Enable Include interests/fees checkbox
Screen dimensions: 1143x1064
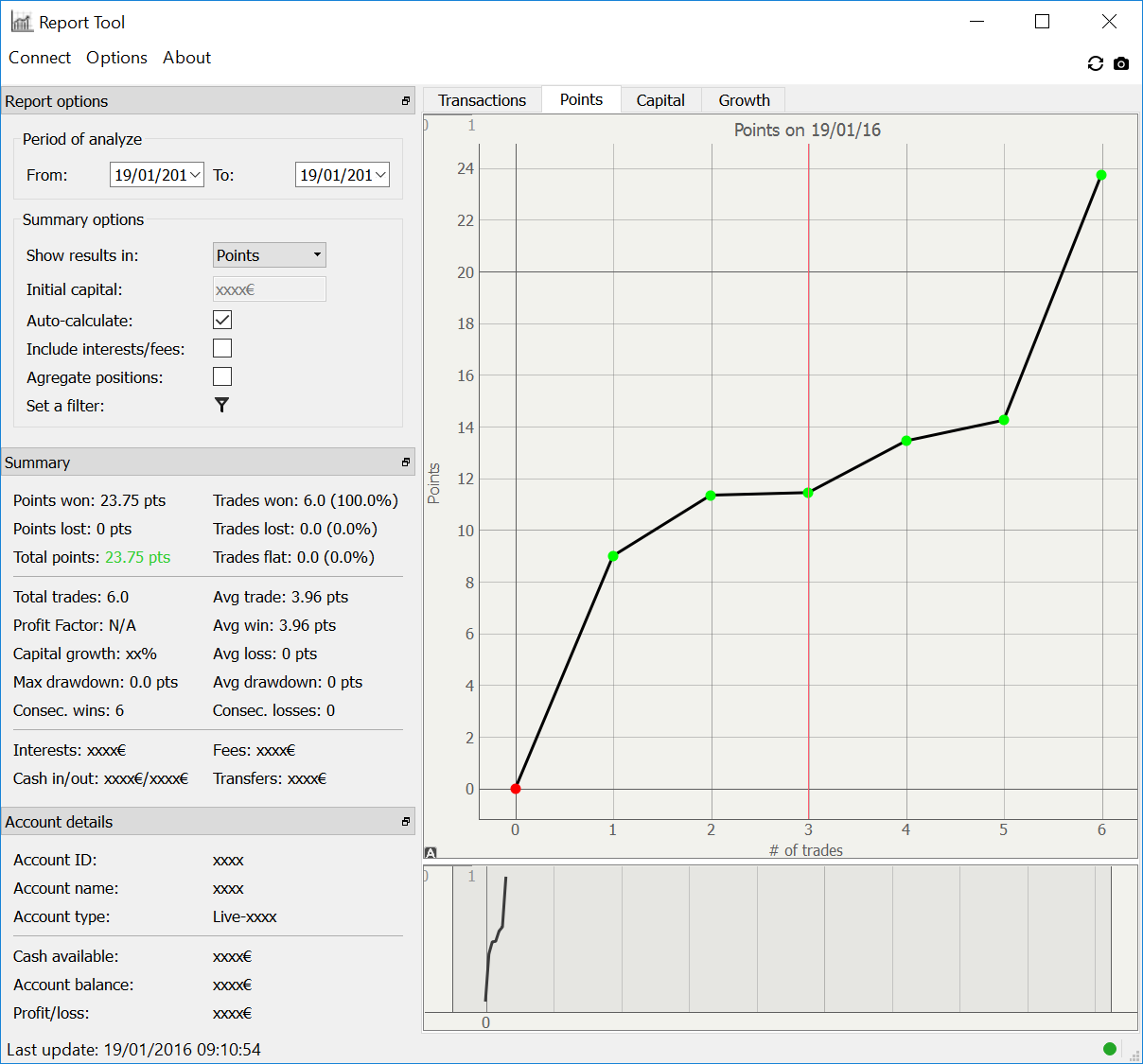pos(222,348)
